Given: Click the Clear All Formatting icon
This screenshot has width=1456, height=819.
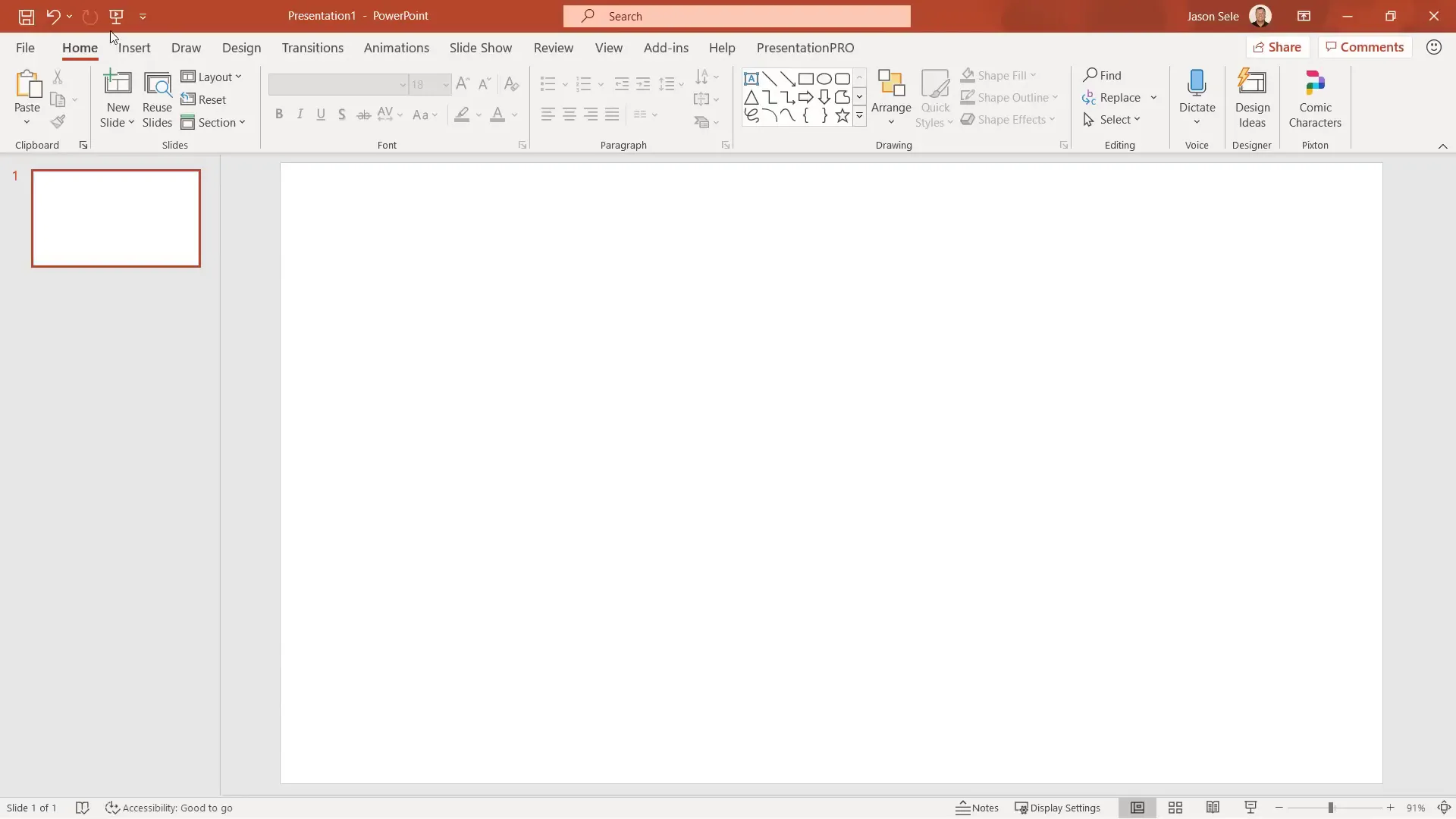Looking at the screenshot, I should point(511,84).
